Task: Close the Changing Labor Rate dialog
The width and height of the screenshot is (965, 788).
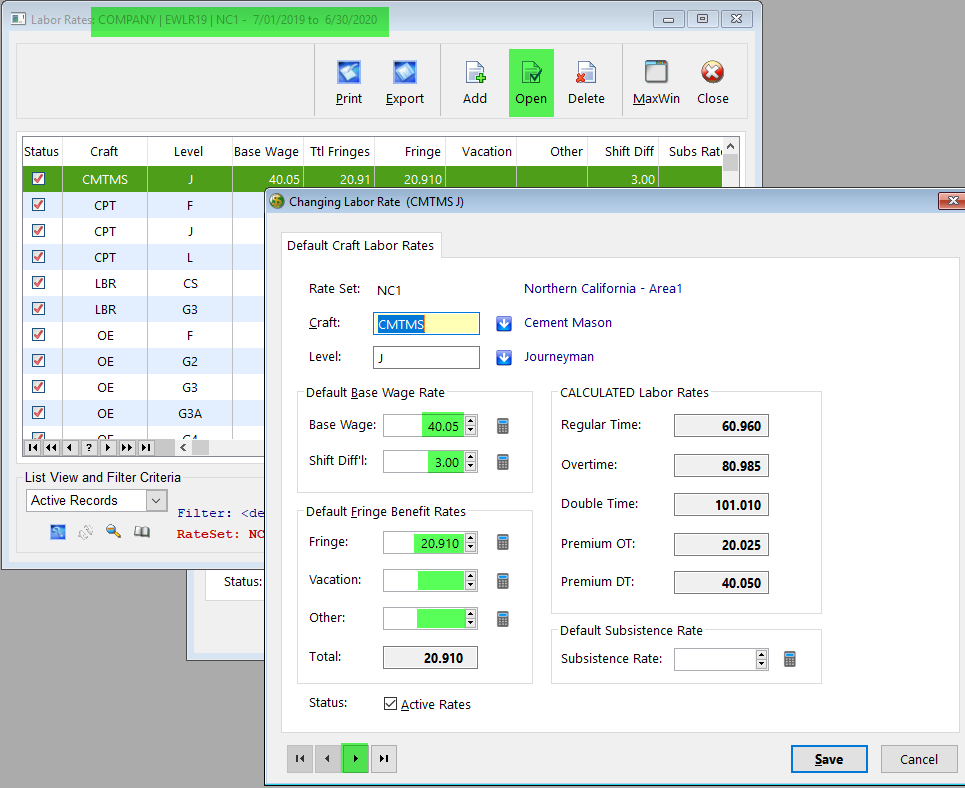Action: click(952, 201)
